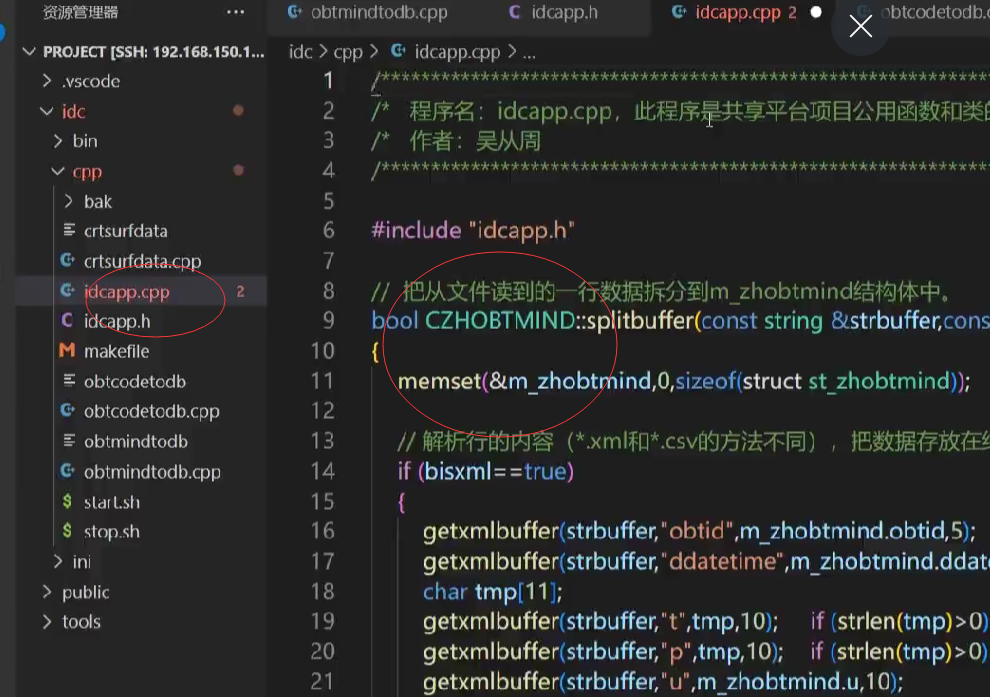The image size is (990, 697).
Task: Click 'char tmp[11];' declaration
Action: click(492, 592)
